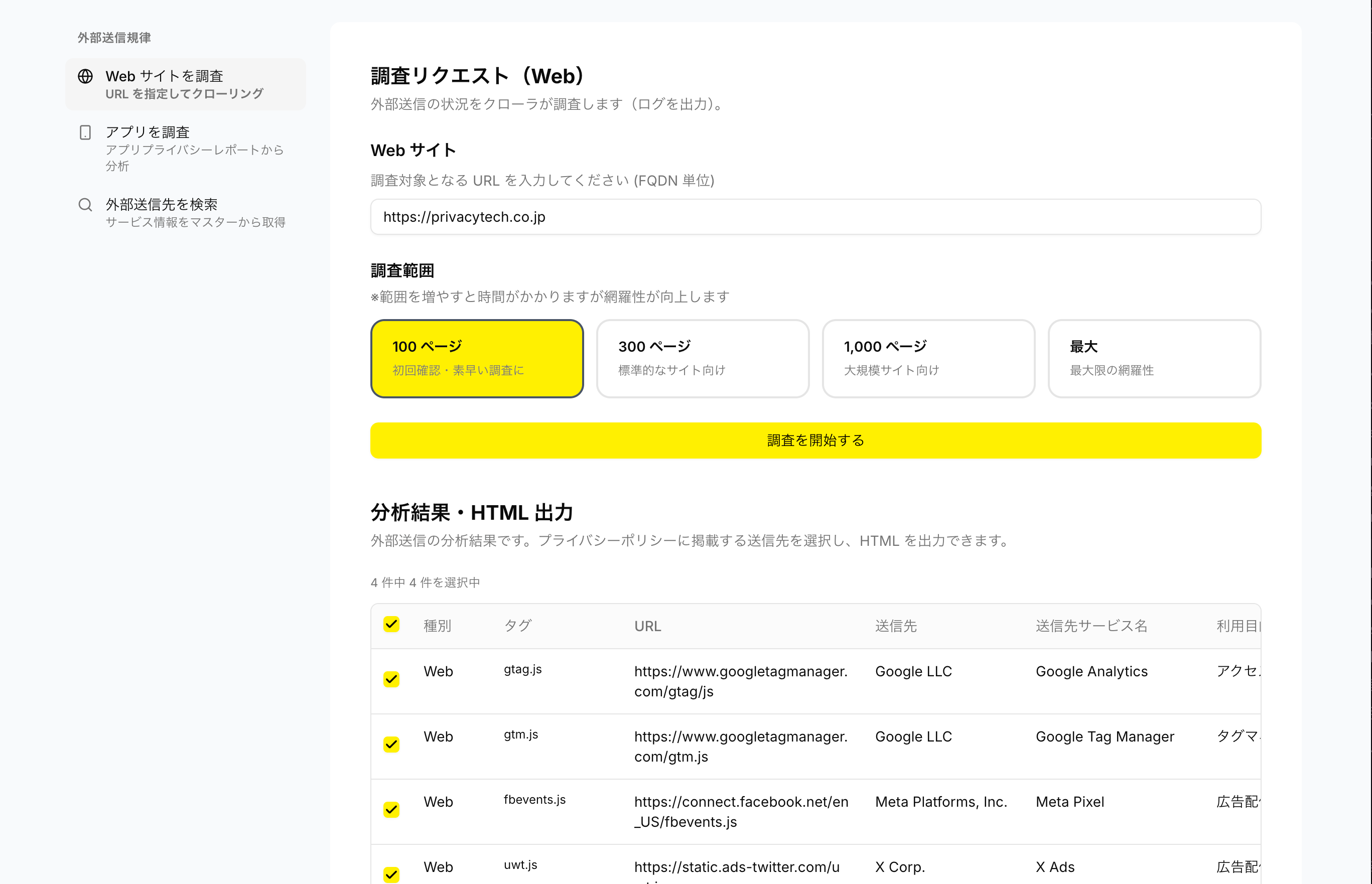This screenshot has height=884, width=1372.
Task: Click the X Ads service name cell
Action: coord(1055,867)
